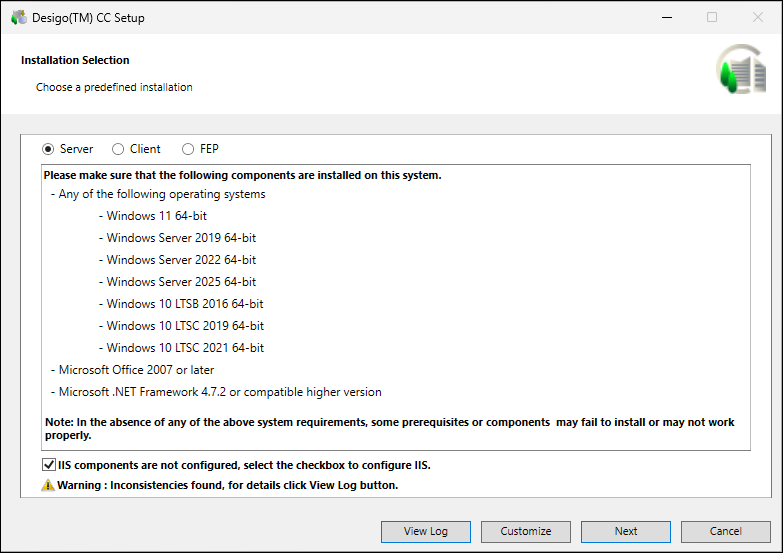Pick the FEP radio button
Viewport: 783px width, 553px height.
(x=188, y=149)
